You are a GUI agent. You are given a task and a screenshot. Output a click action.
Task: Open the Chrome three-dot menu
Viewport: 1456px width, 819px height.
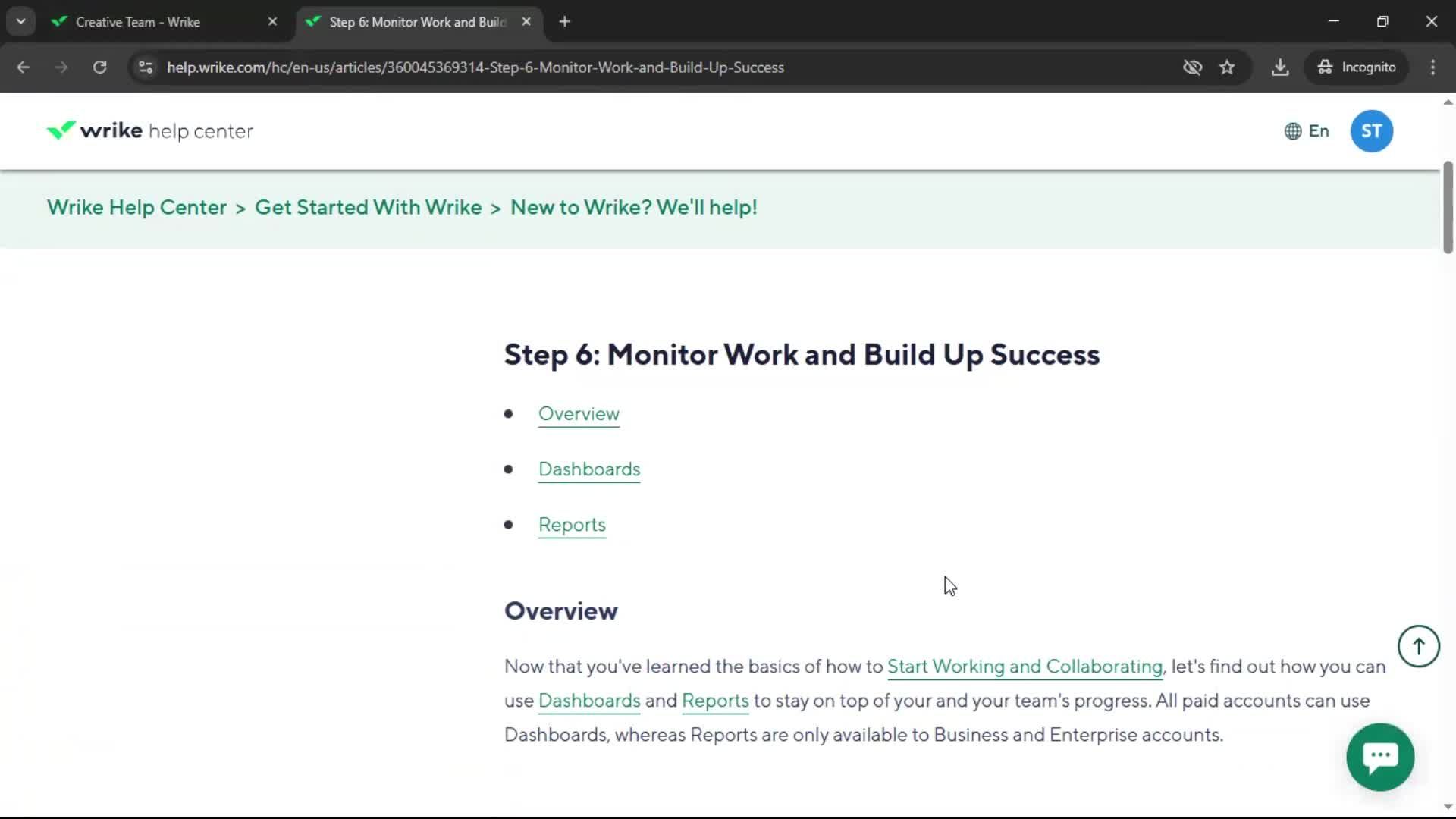tap(1432, 67)
